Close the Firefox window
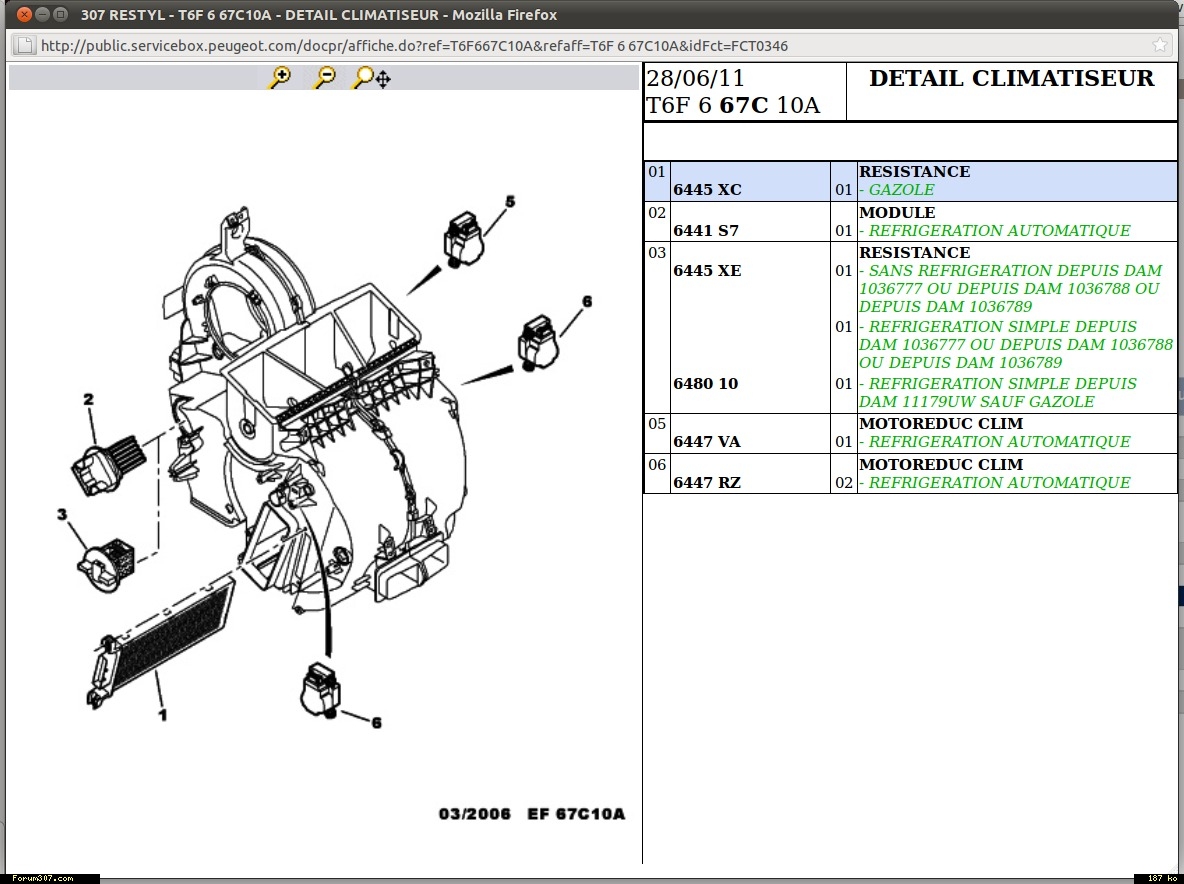The image size is (1184, 884). coord(24,14)
